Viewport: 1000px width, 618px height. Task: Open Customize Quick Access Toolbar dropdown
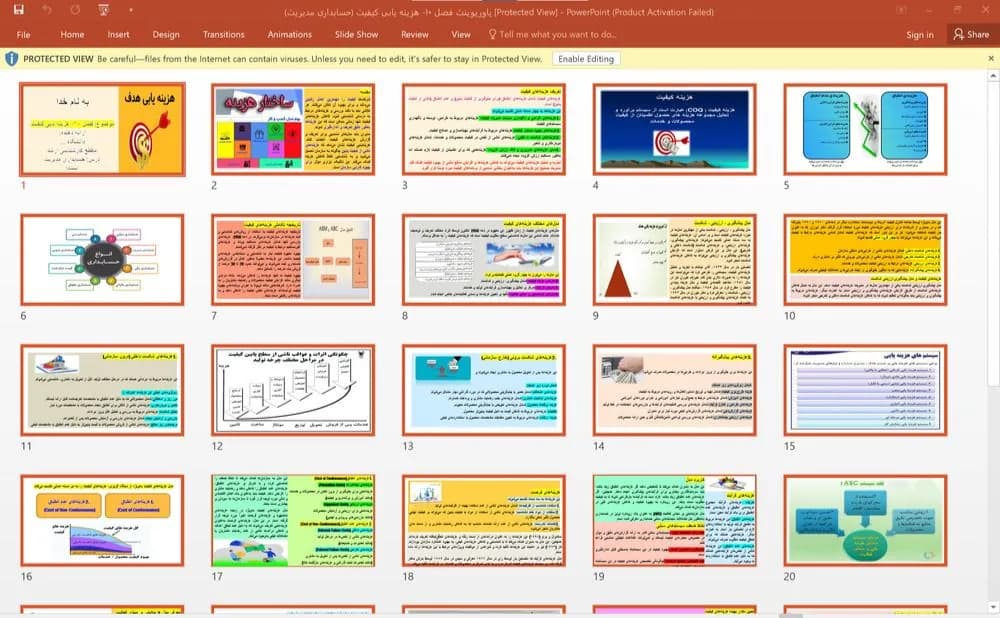point(130,10)
